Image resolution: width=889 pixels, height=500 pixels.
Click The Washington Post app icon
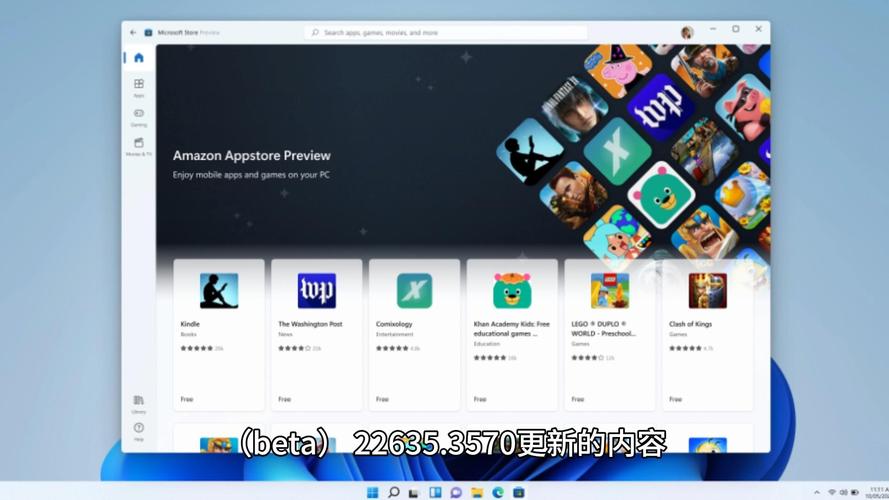click(x=316, y=290)
